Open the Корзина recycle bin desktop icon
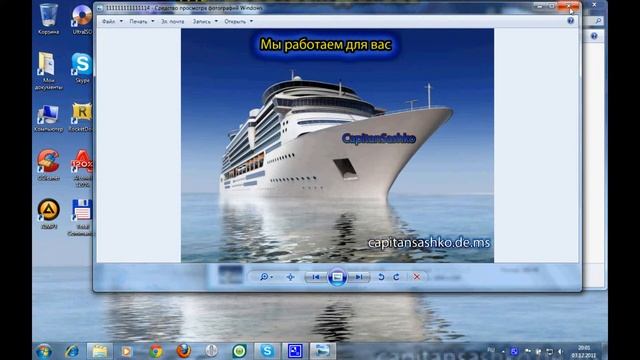The width and height of the screenshot is (640, 360). coord(49,19)
